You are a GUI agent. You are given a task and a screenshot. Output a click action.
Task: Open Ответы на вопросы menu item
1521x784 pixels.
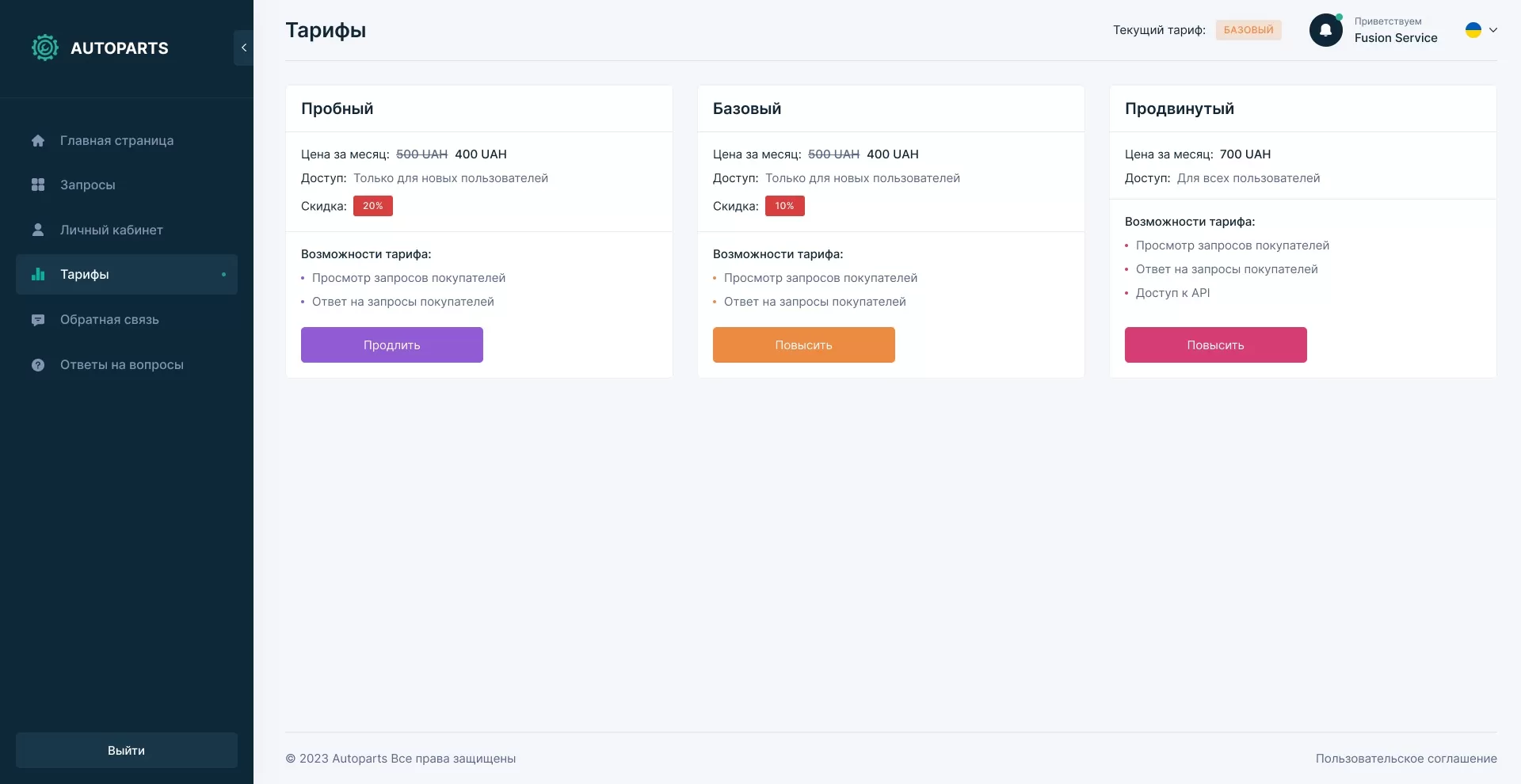pyautogui.click(x=127, y=365)
